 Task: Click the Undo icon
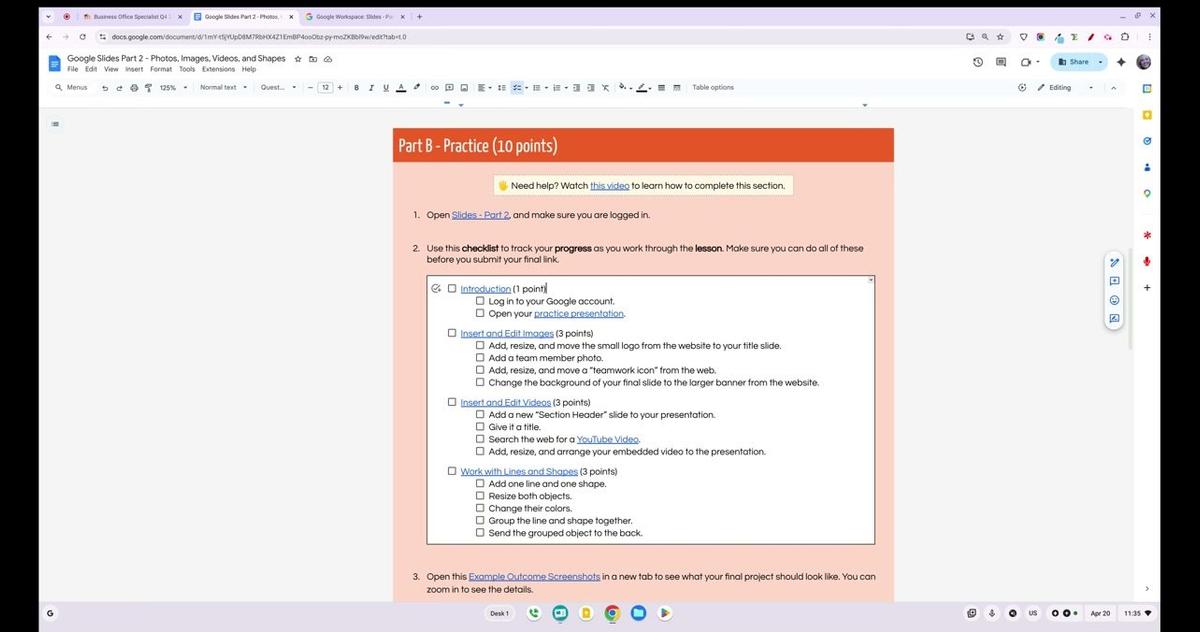(104, 87)
